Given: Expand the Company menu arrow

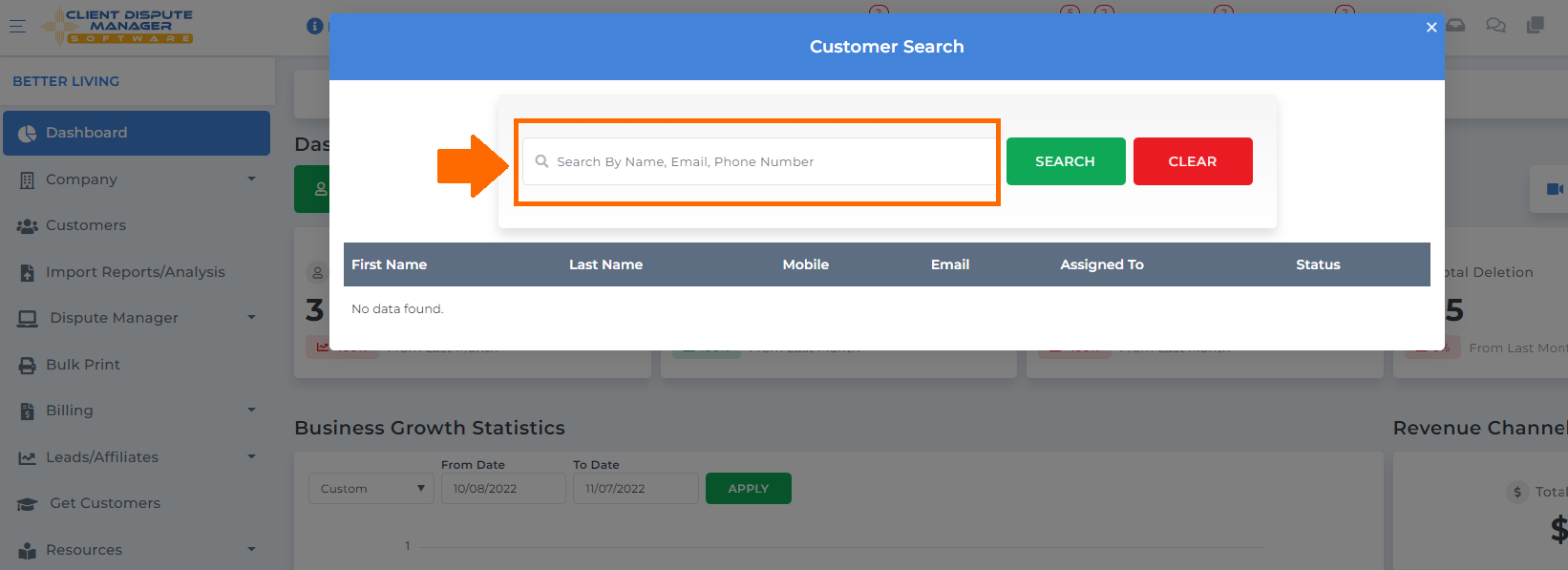Looking at the screenshot, I should click(x=252, y=179).
